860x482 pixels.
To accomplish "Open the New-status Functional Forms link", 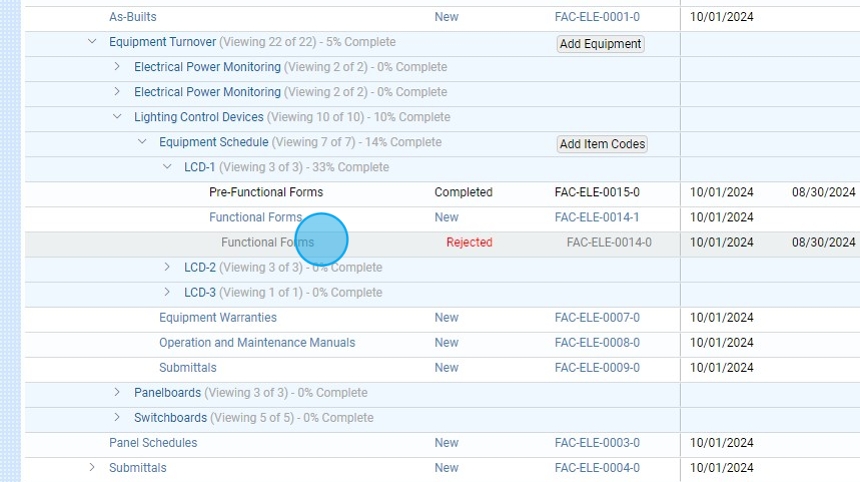I will 255,217.
